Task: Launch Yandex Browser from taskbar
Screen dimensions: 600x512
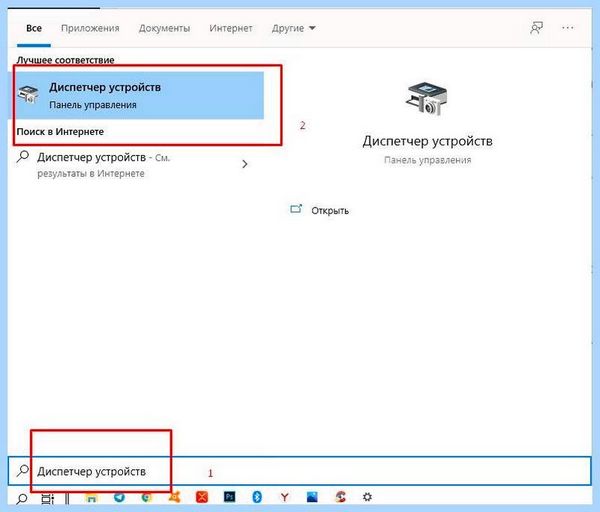Action: [x=284, y=497]
